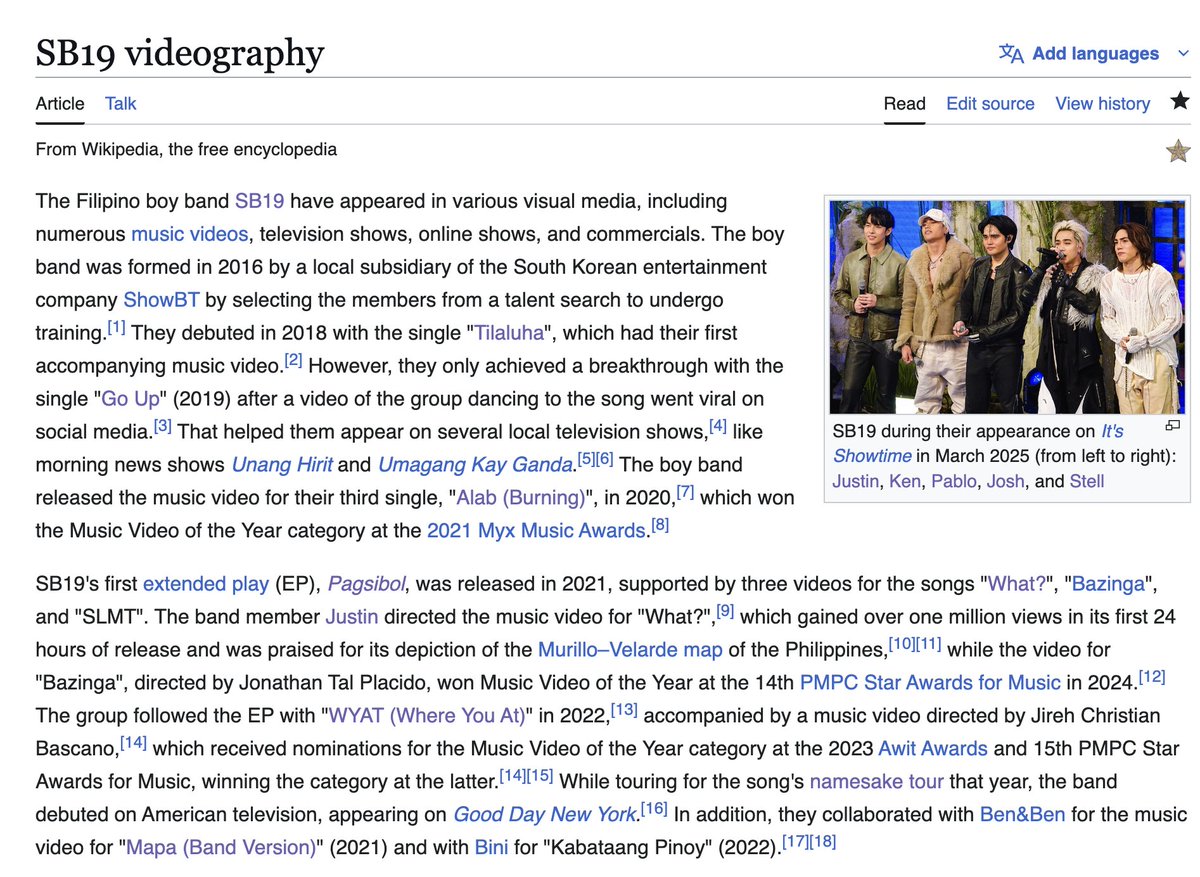Jump to citation reference [13]
Image resolution: width=1200 pixels, height=877 pixels.
coord(624,710)
